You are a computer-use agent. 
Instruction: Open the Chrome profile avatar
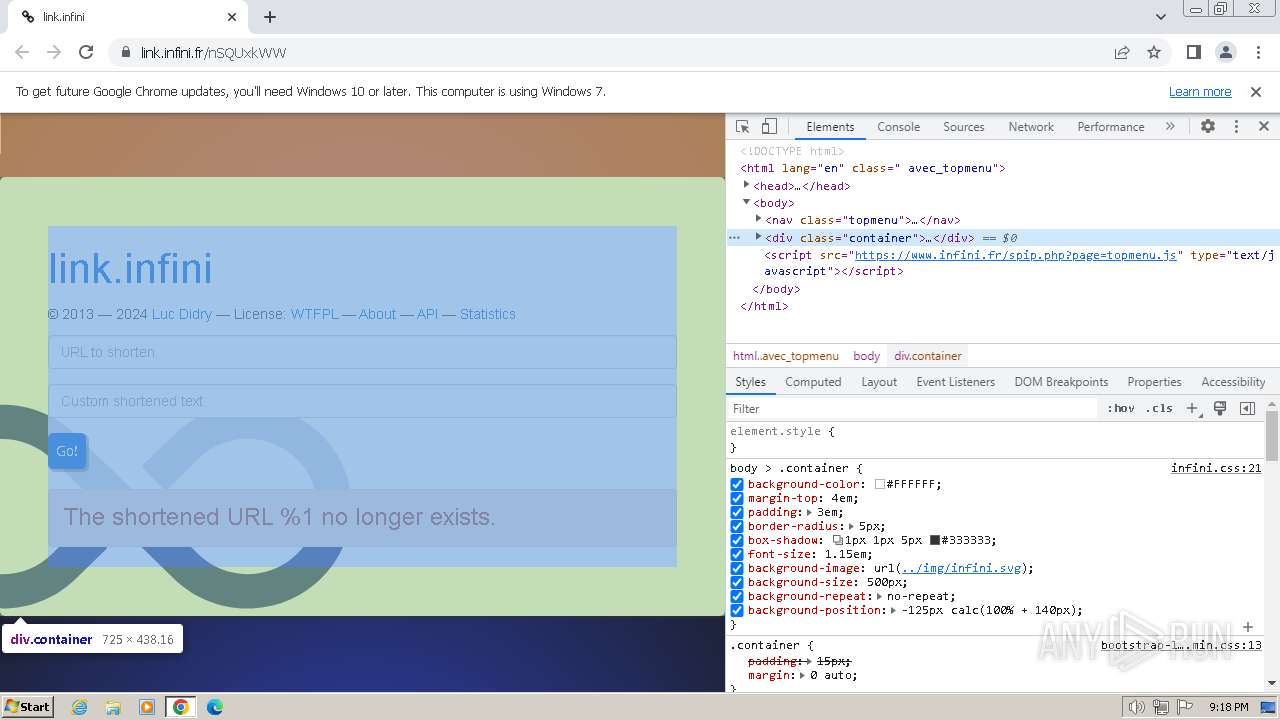pos(1226,52)
